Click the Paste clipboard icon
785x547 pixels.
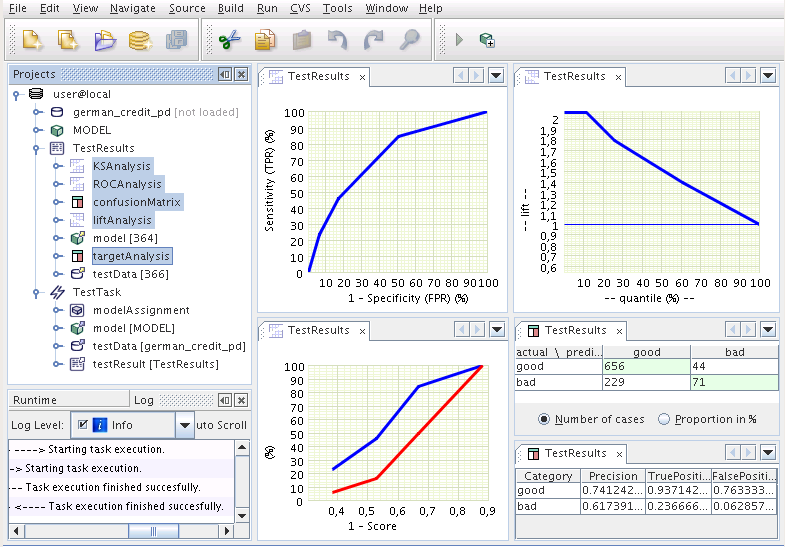click(x=302, y=40)
